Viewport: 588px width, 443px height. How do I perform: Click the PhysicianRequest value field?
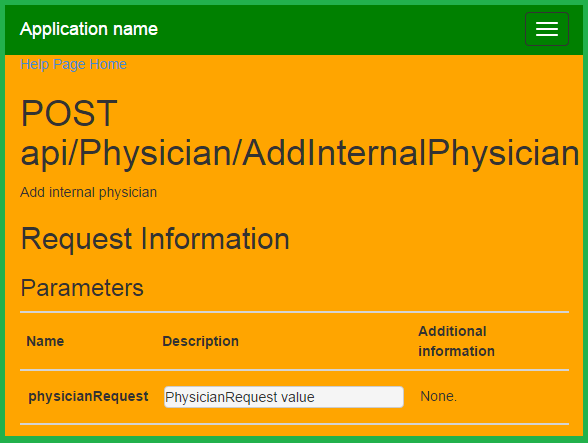pos(284,397)
